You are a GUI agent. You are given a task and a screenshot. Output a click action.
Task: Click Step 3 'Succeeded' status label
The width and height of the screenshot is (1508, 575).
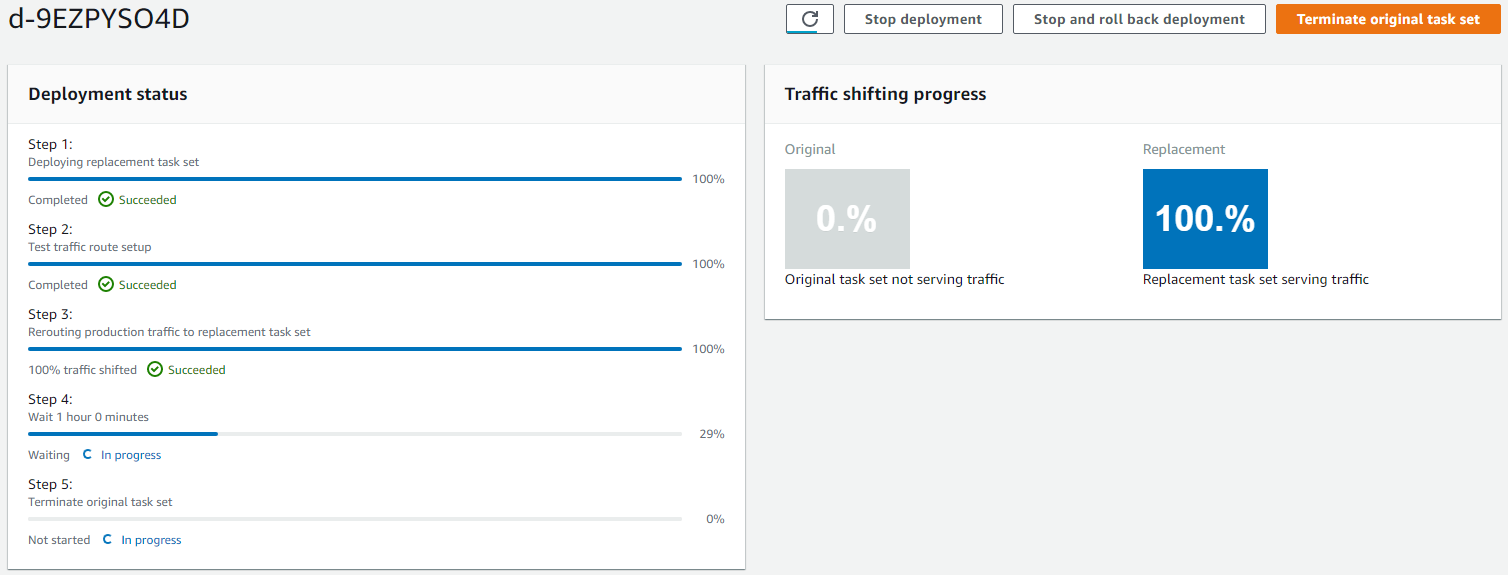pyautogui.click(x=196, y=370)
